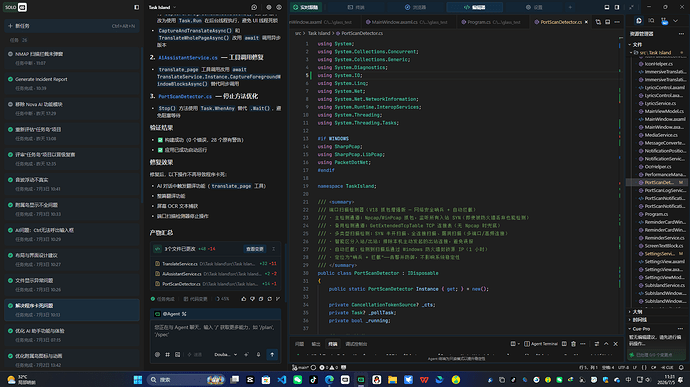Open new chat icon in Task Island header
Image resolution: width=690 pixels, height=387 pixels.
pos(254,7)
